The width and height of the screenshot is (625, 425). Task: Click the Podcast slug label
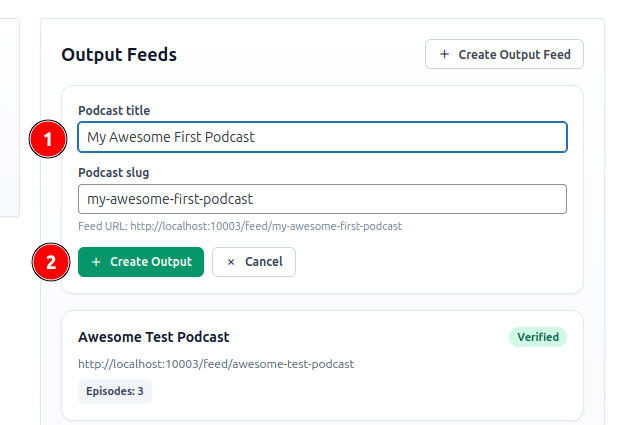pyautogui.click(x=113, y=172)
